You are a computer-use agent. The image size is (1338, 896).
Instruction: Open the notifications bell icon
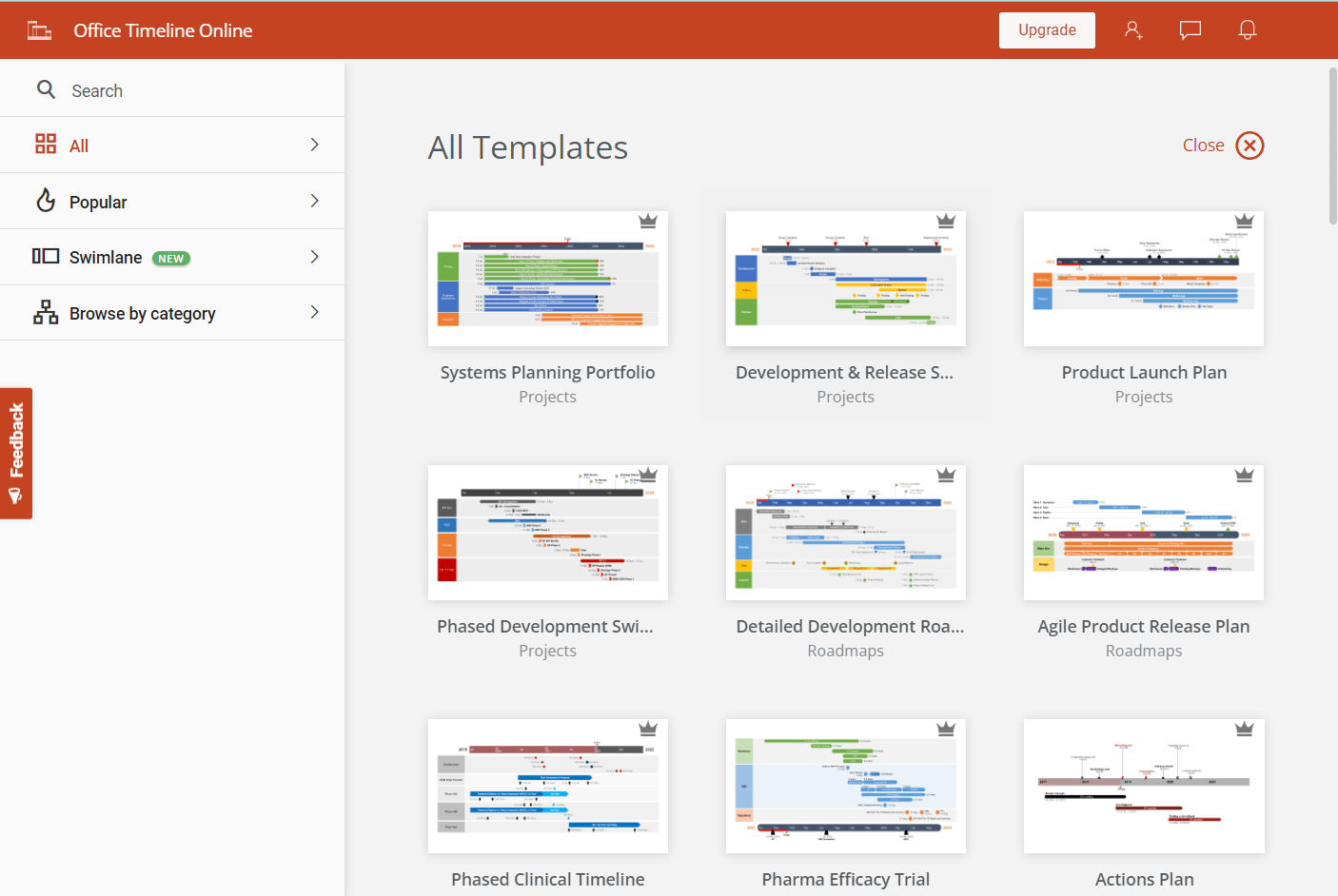(1248, 29)
